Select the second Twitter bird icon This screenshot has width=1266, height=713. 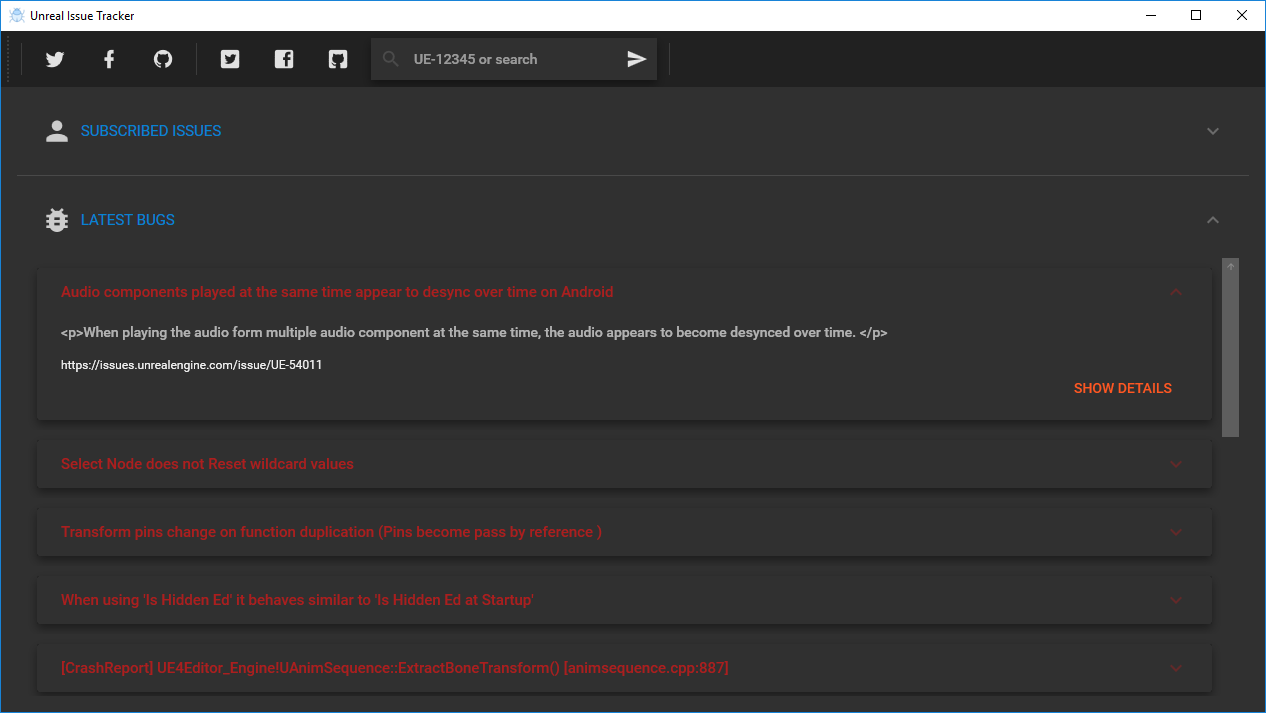click(x=229, y=59)
